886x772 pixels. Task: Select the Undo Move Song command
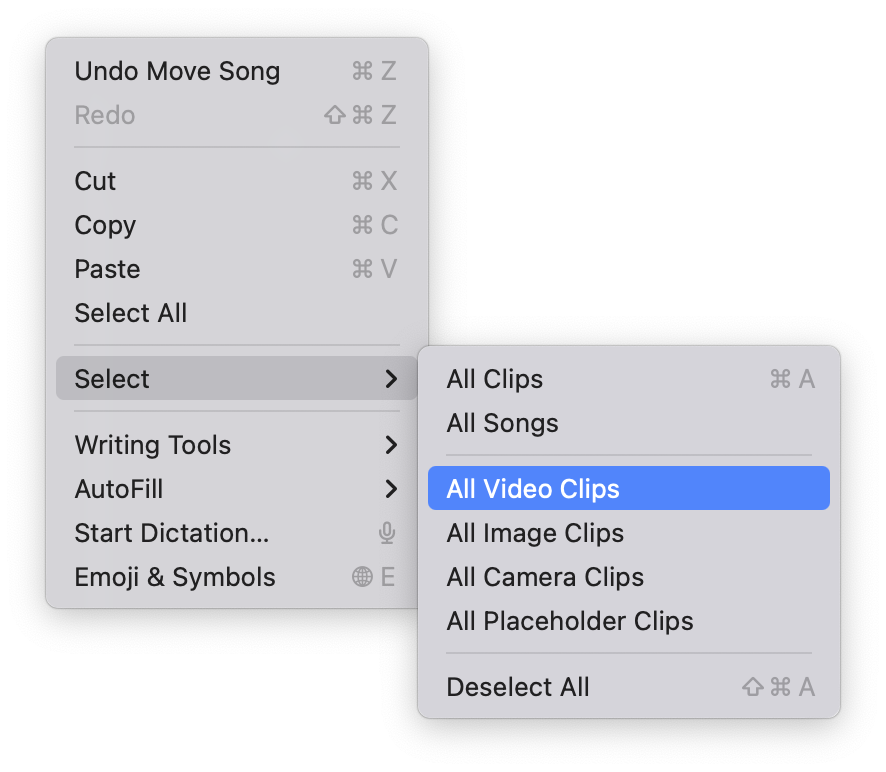coord(177,71)
